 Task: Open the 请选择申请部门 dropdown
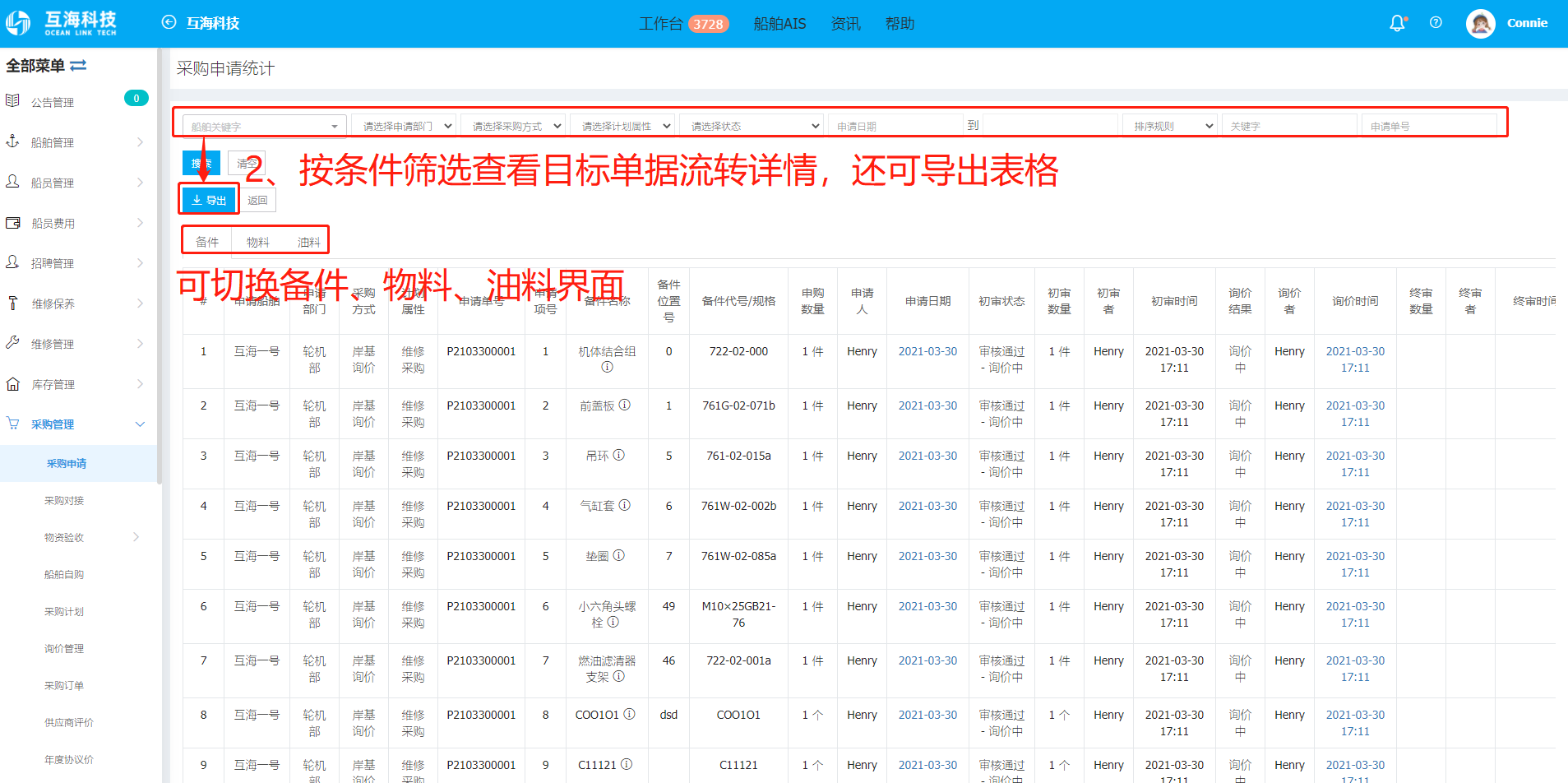click(405, 126)
